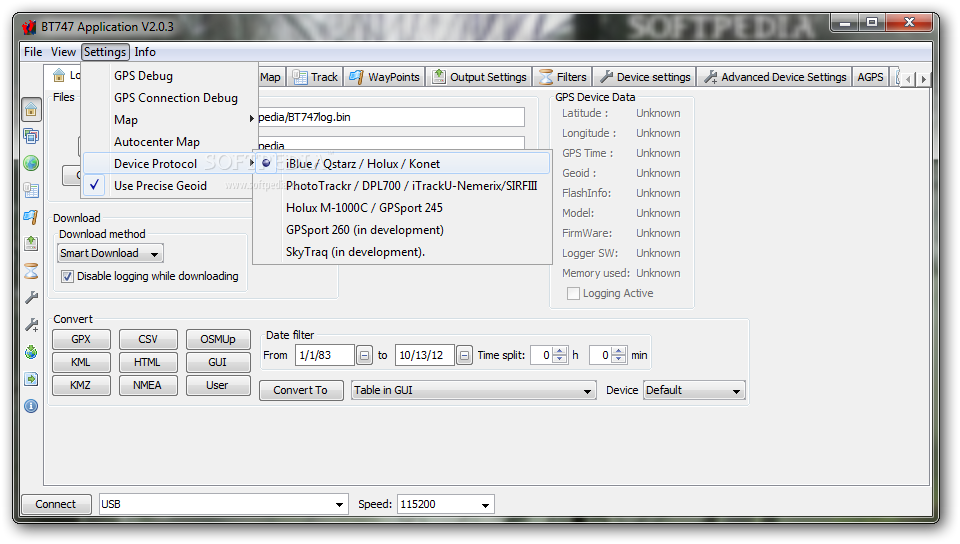Click the stacked windows icon in sidebar
This screenshot has height=544, width=960.
click(31, 136)
